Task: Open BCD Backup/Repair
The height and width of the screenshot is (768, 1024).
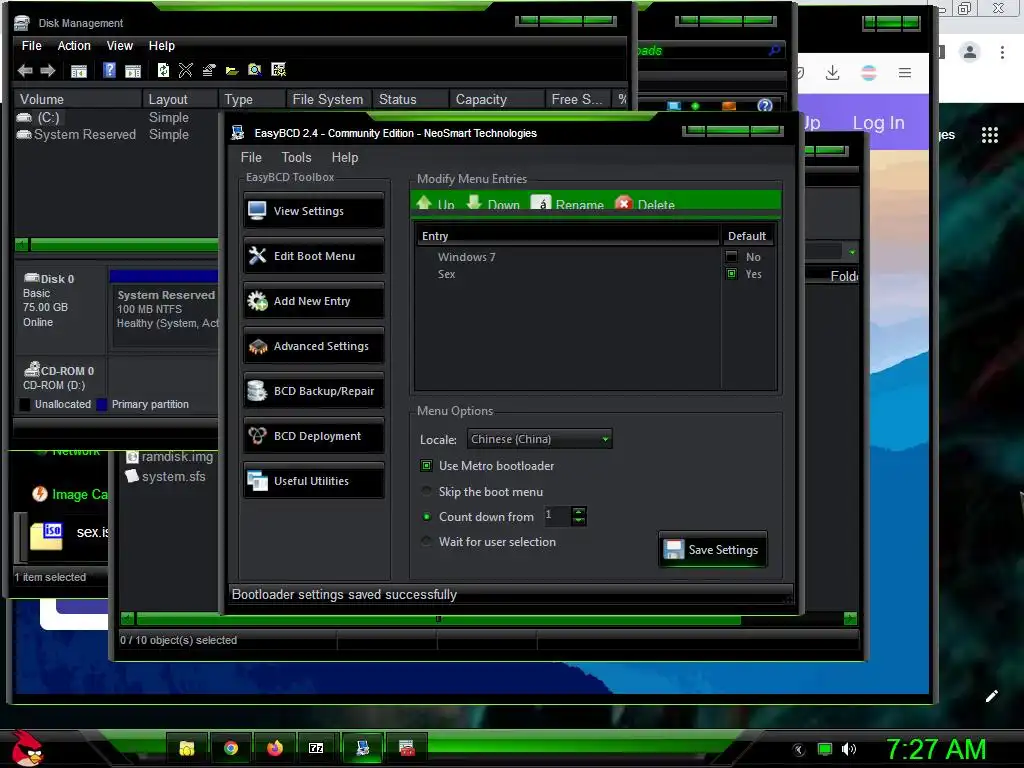Action: pyautogui.click(x=313, y=391)
